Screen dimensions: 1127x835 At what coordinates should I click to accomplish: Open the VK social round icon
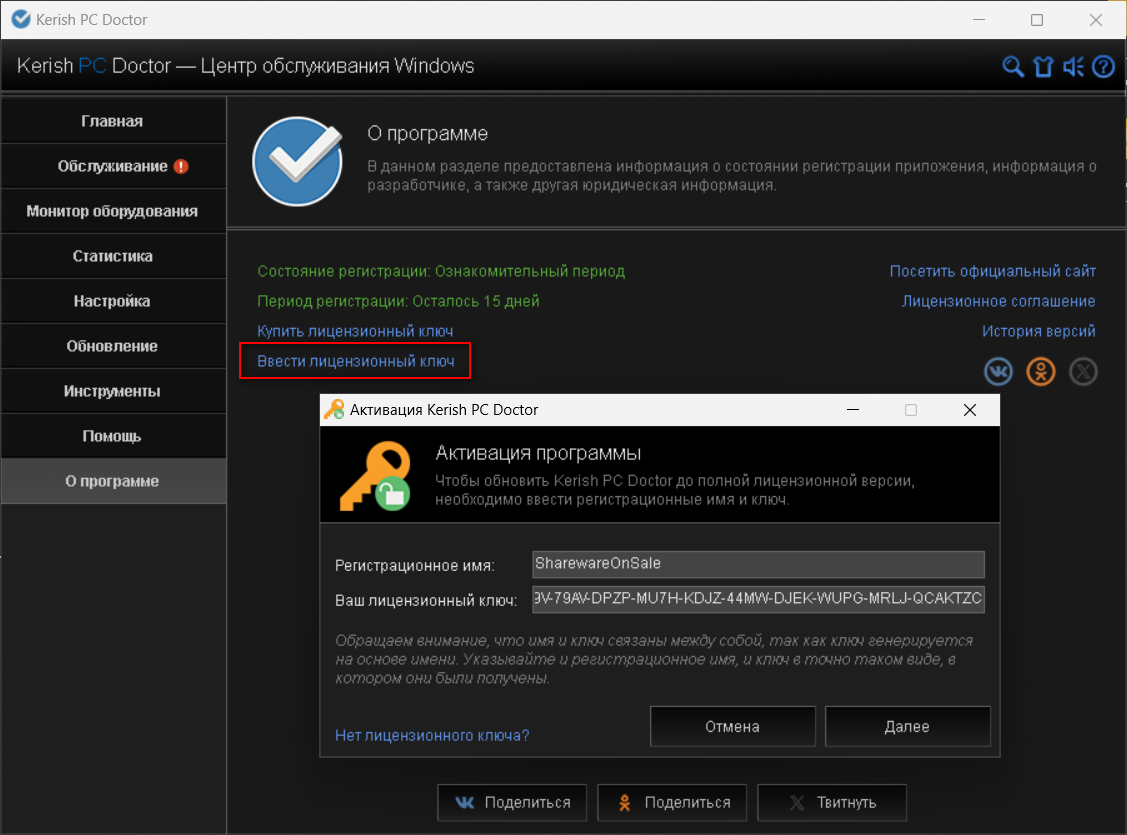[x=998, y=372]
